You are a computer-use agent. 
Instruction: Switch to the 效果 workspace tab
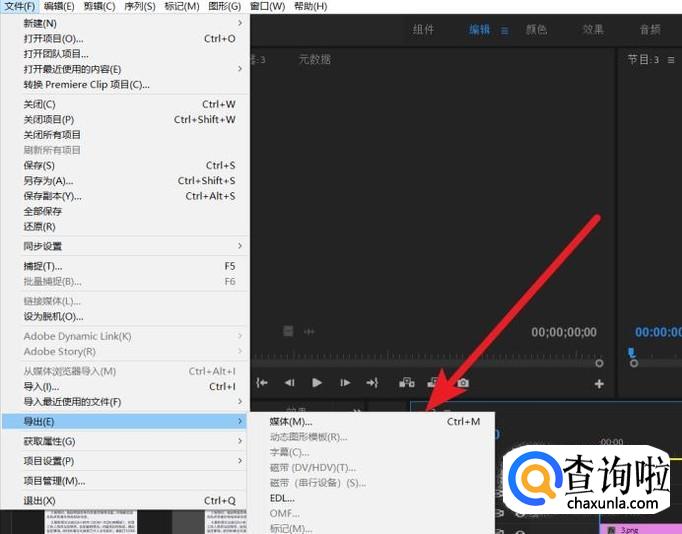coord(593,30)
